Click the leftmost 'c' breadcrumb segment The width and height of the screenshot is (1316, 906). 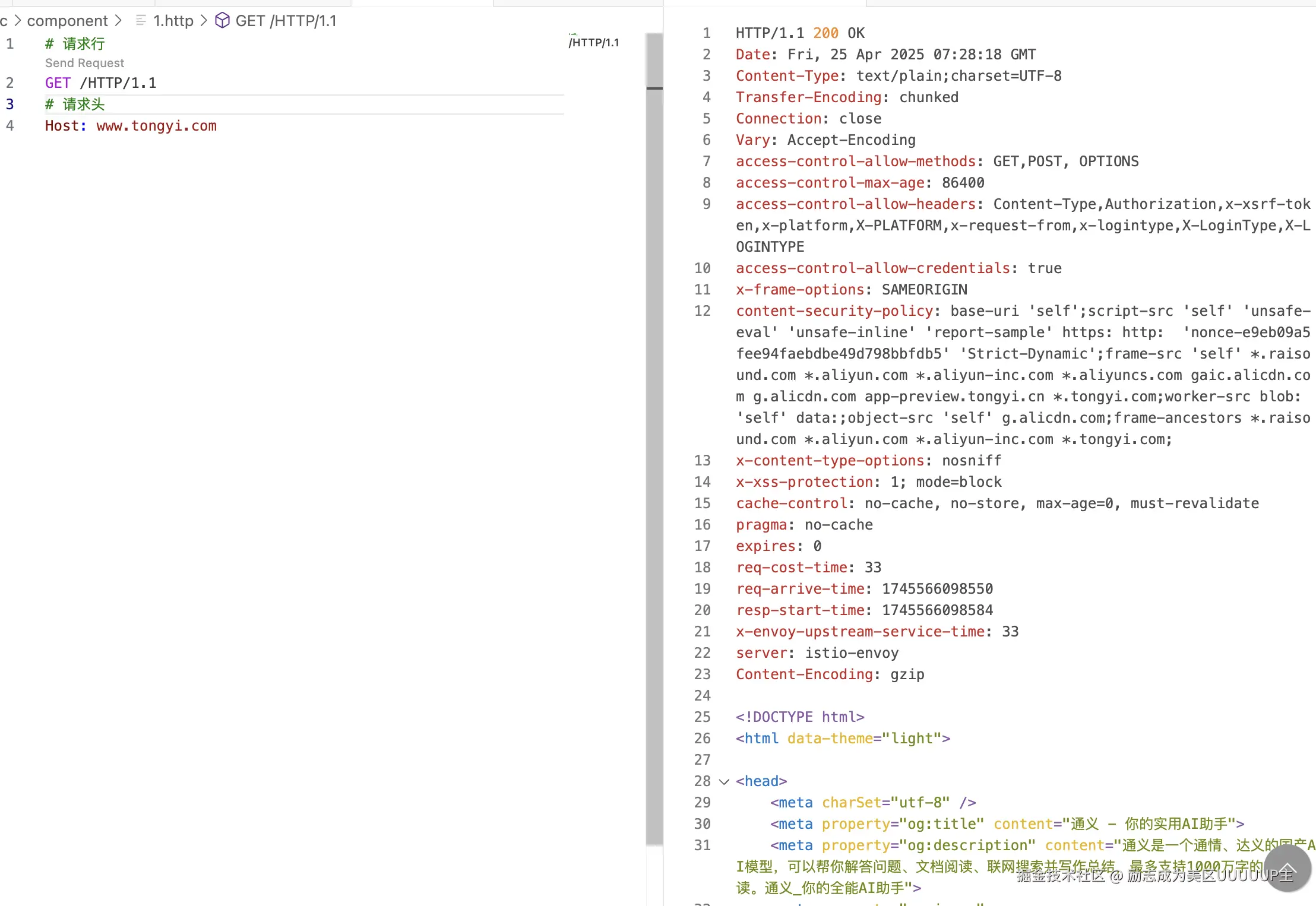click(x=4, y=21)
